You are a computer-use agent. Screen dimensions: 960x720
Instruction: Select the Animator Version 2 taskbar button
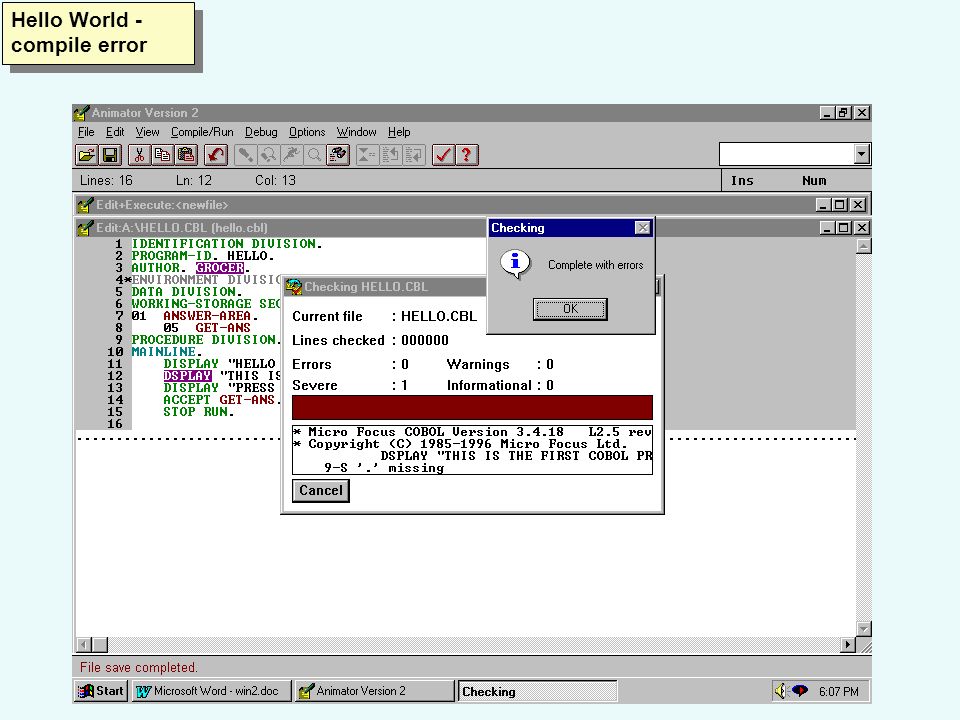click(x=373, y=691)
